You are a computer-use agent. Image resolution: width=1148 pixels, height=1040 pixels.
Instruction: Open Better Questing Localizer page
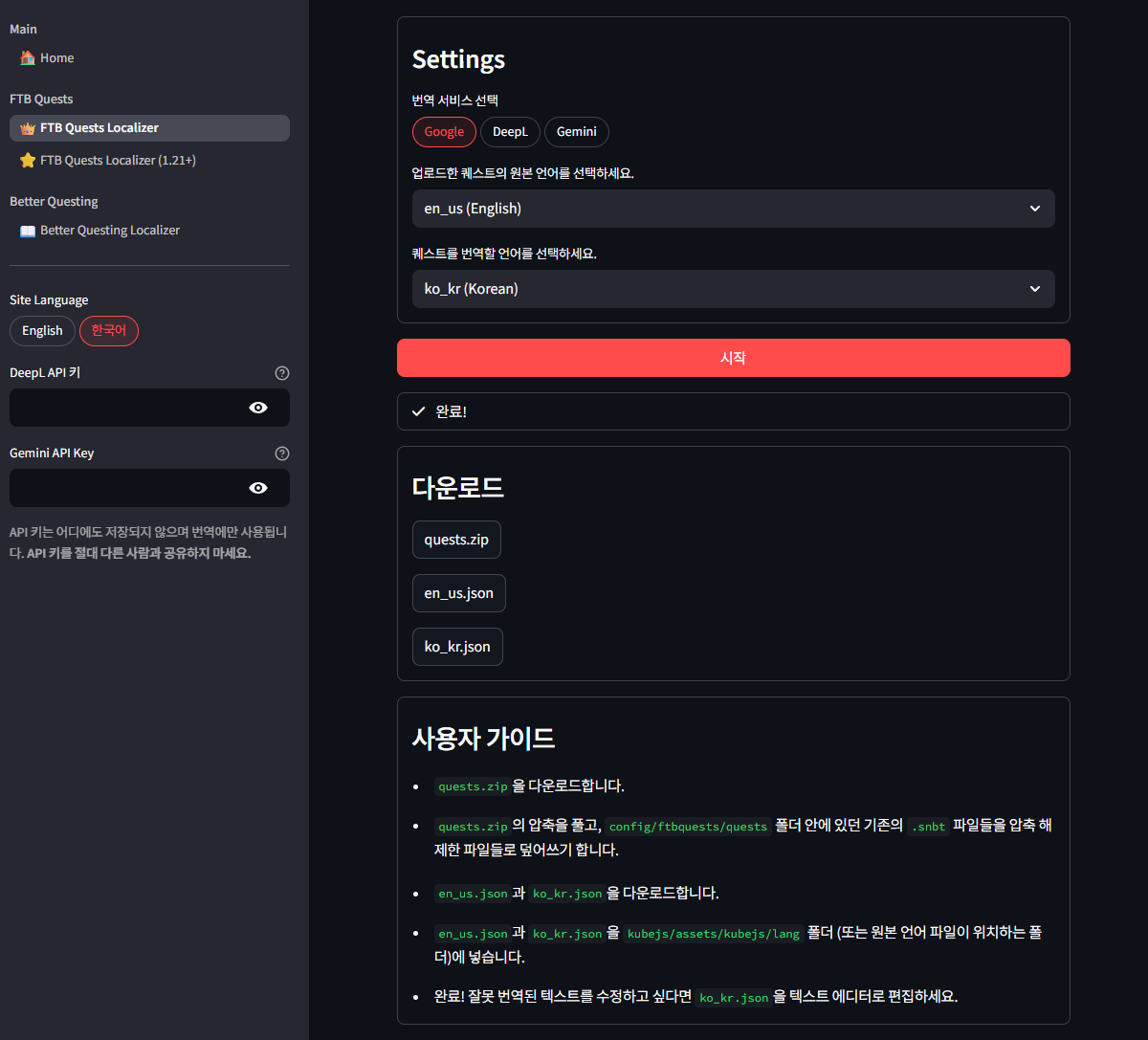(x=149, y=231)
